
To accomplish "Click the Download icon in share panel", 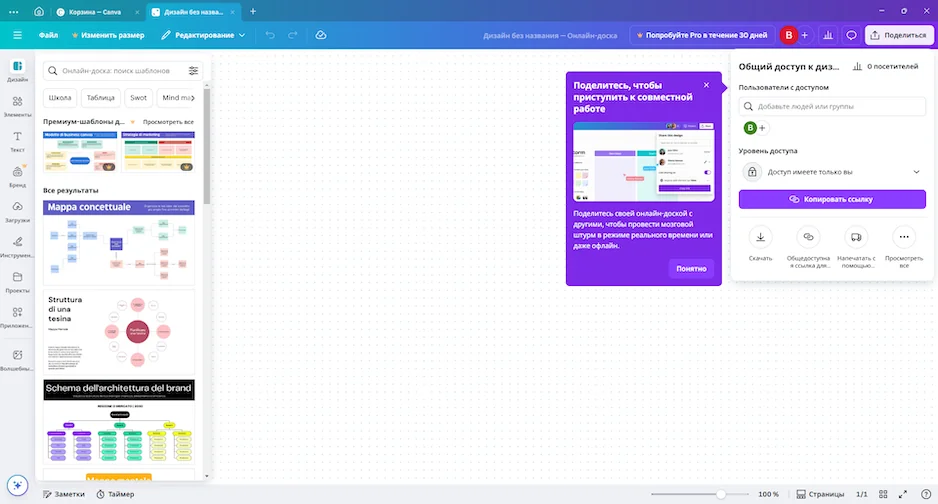I will click(x=760, y=237).
